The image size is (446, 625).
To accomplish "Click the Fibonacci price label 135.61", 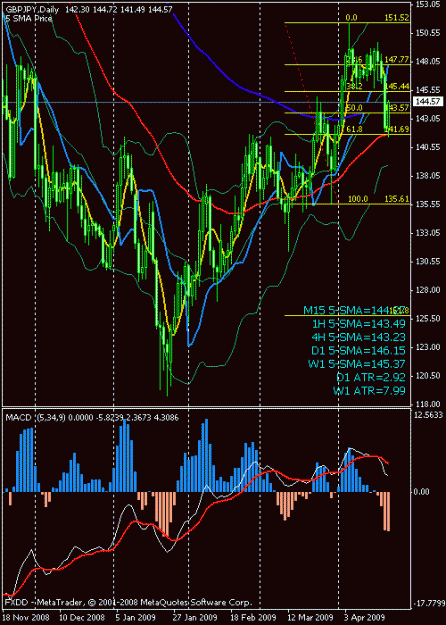I will 397,199.
